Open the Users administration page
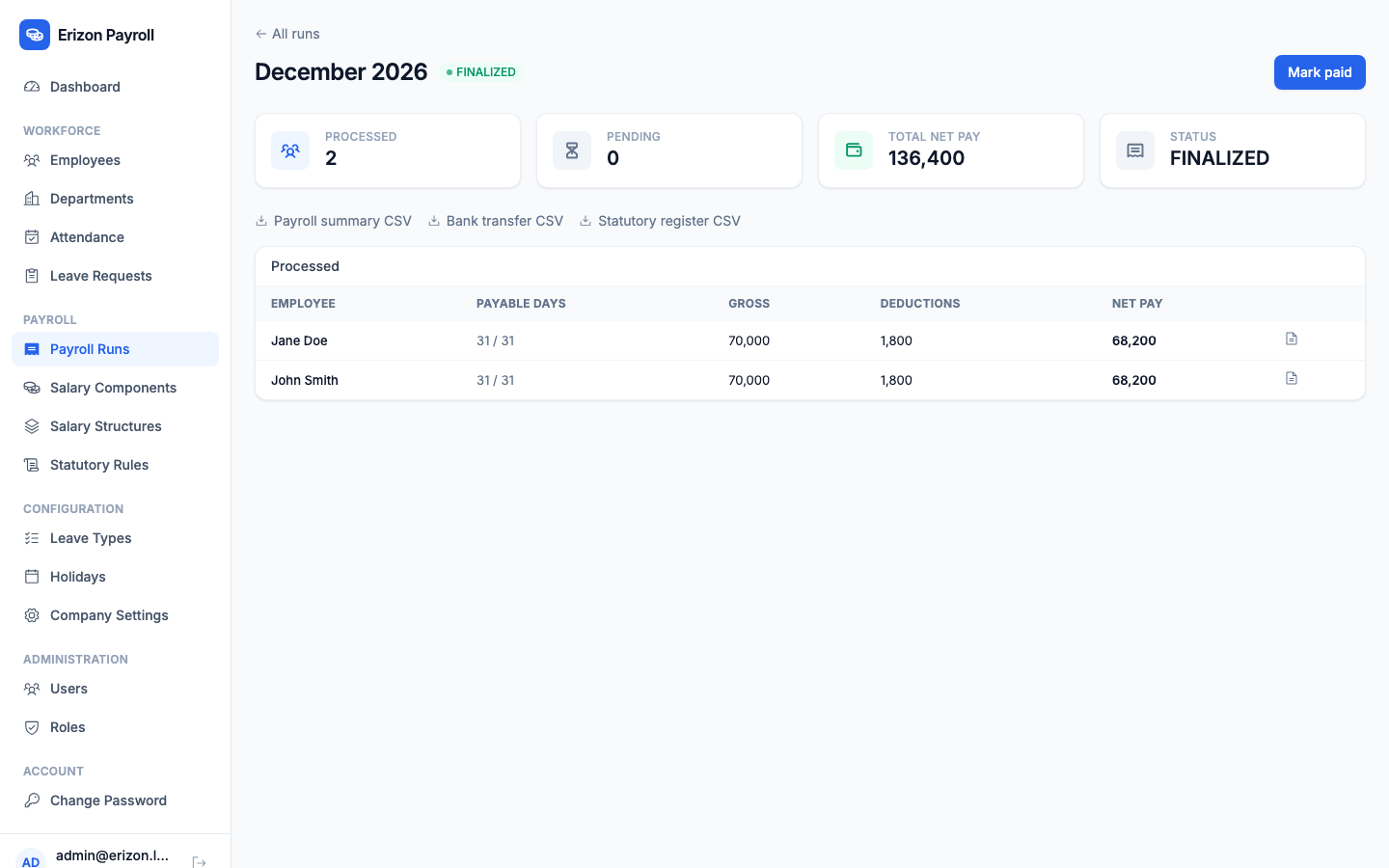The image size is (1389, 868). click(116, 689)
